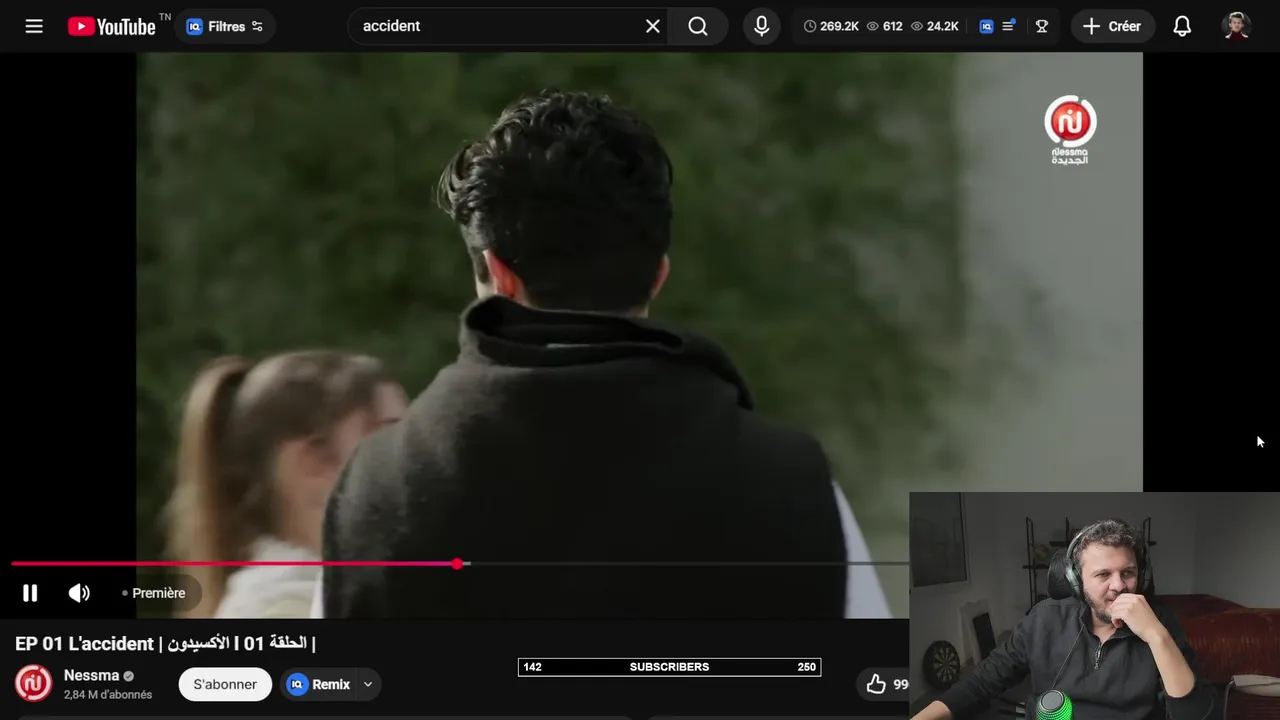Click the vidIQ Remix button
This screenshot has height=720, width=1280.
319,684
